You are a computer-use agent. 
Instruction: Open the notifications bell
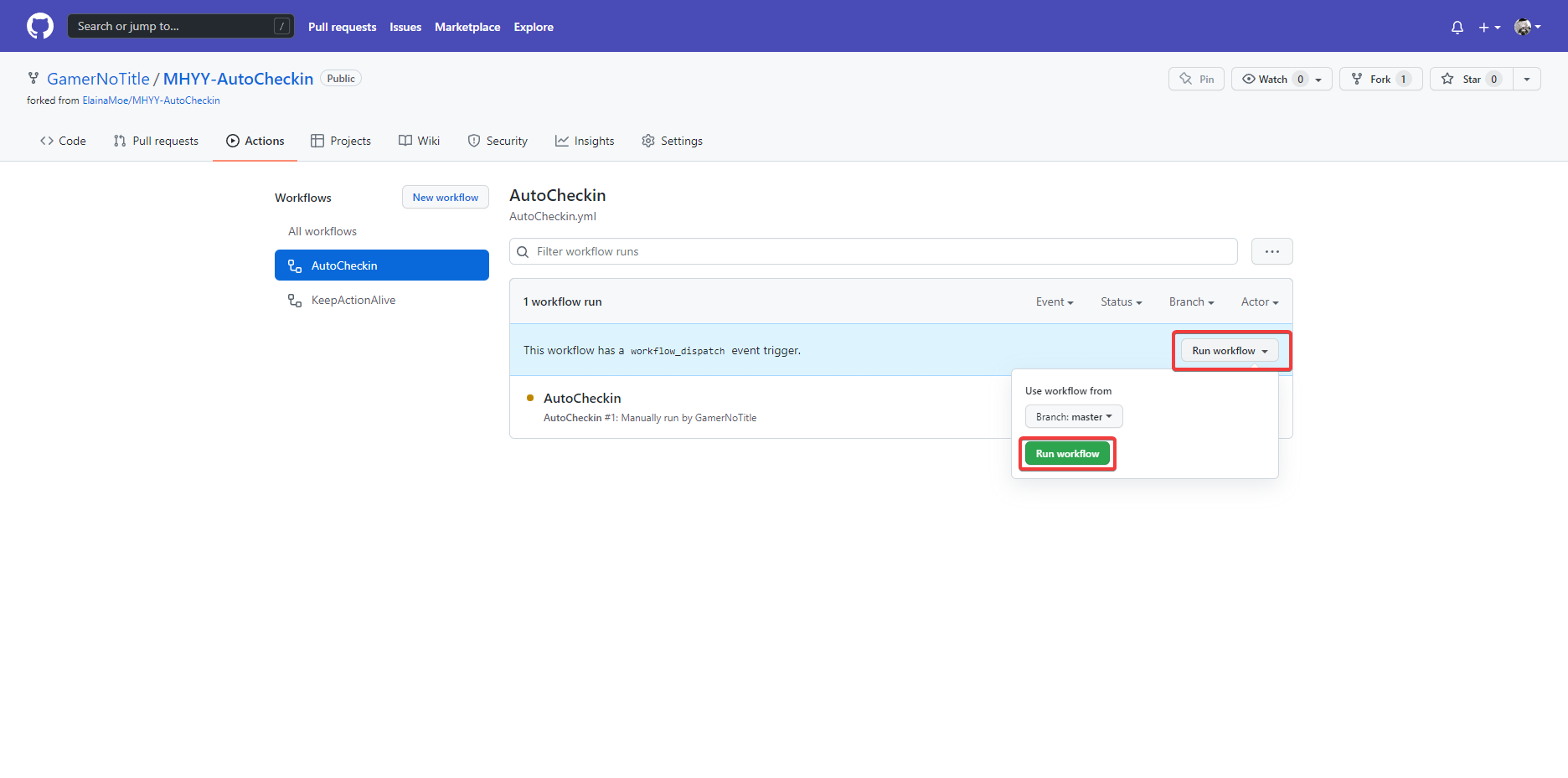(x=1457, y=28)
